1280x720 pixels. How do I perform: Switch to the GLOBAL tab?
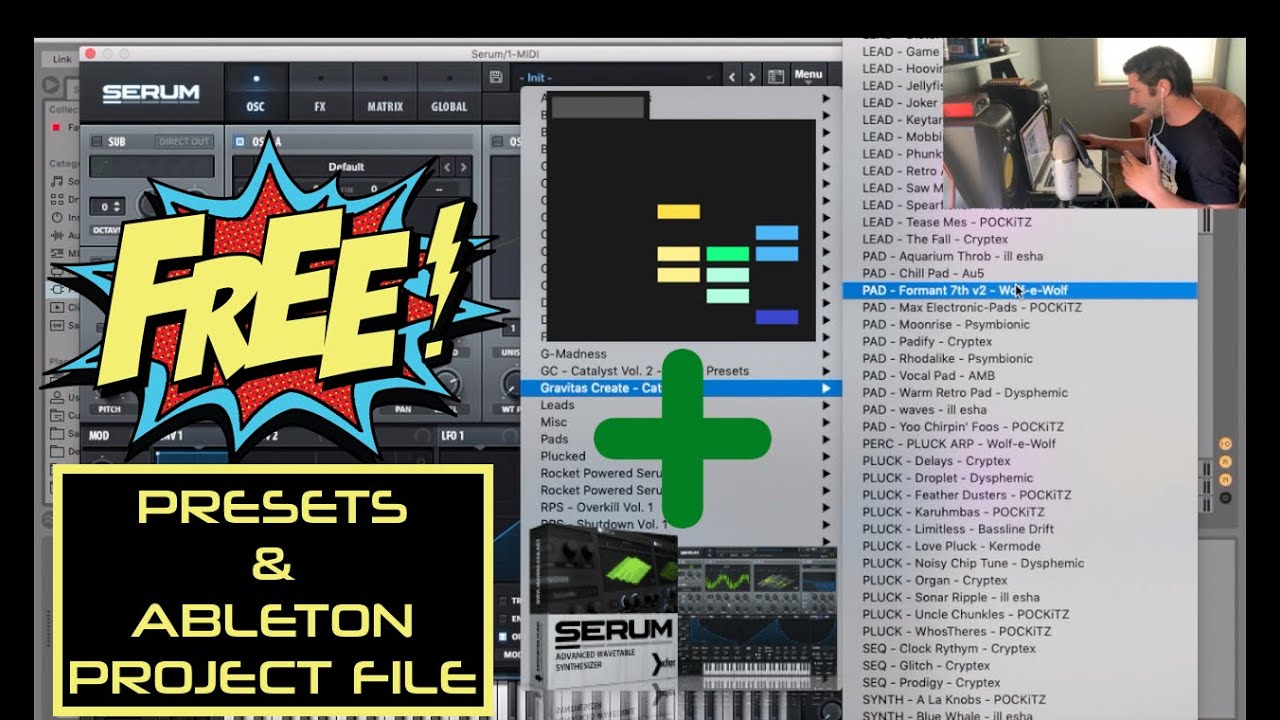pos(449,93)
